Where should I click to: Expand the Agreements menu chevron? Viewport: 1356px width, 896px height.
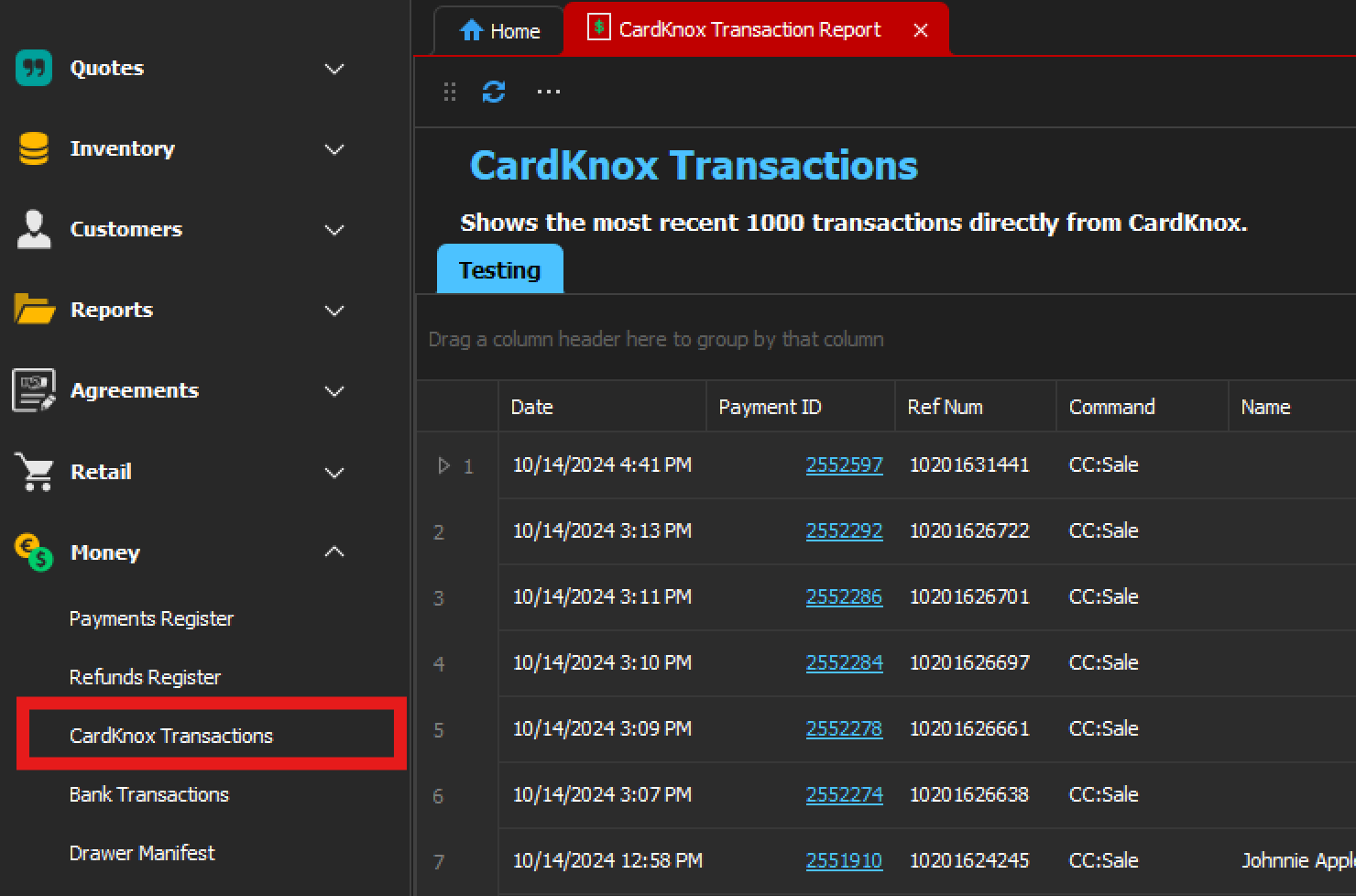pyautogui.click(x=334, y=391)
